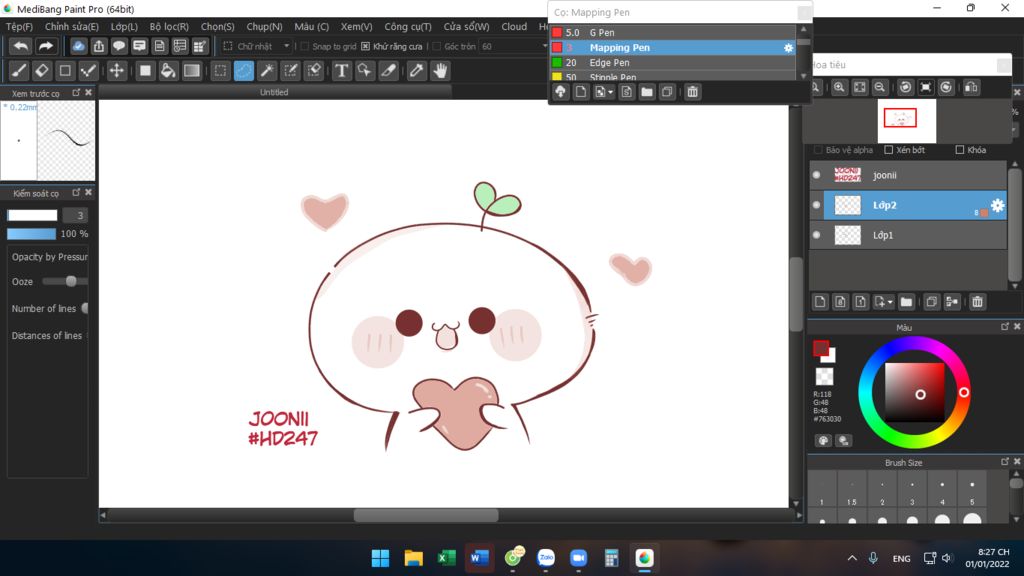The width and height of the screenshot is (1024, 576).
Task: Select brush size 1.5 preset
Action: pos(852,489)
